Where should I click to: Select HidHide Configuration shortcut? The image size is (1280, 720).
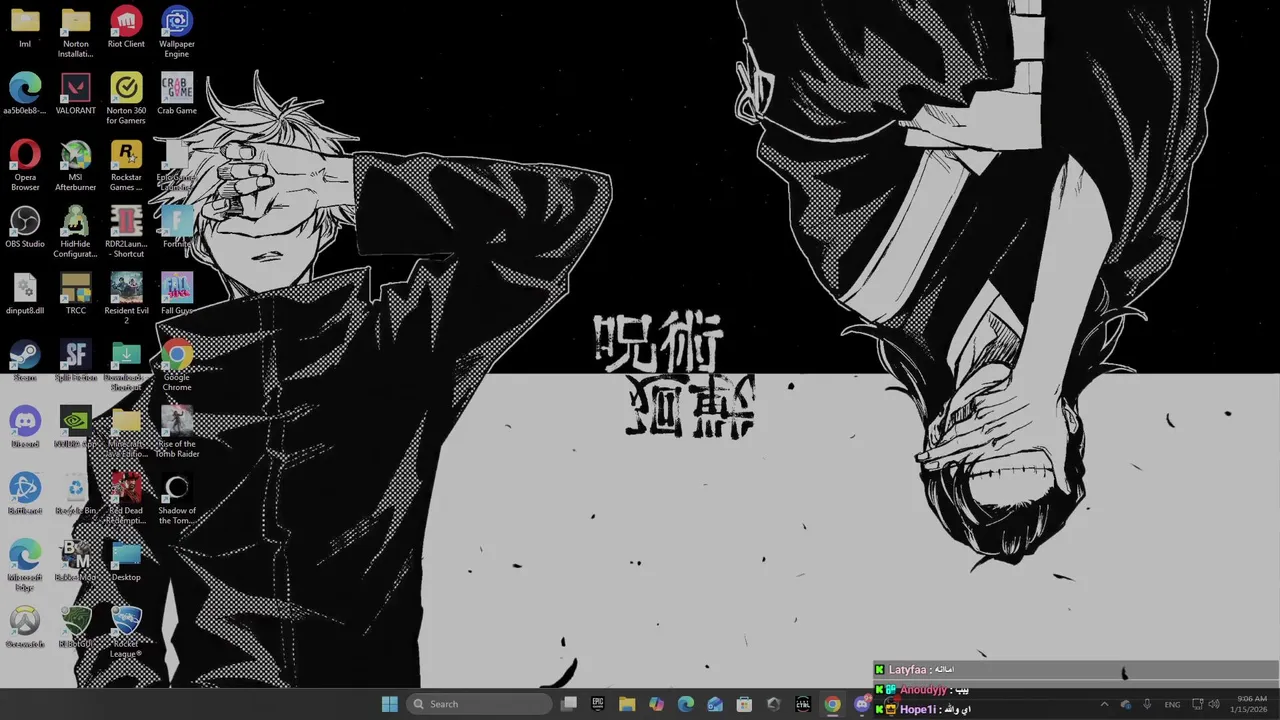(76, 232)
